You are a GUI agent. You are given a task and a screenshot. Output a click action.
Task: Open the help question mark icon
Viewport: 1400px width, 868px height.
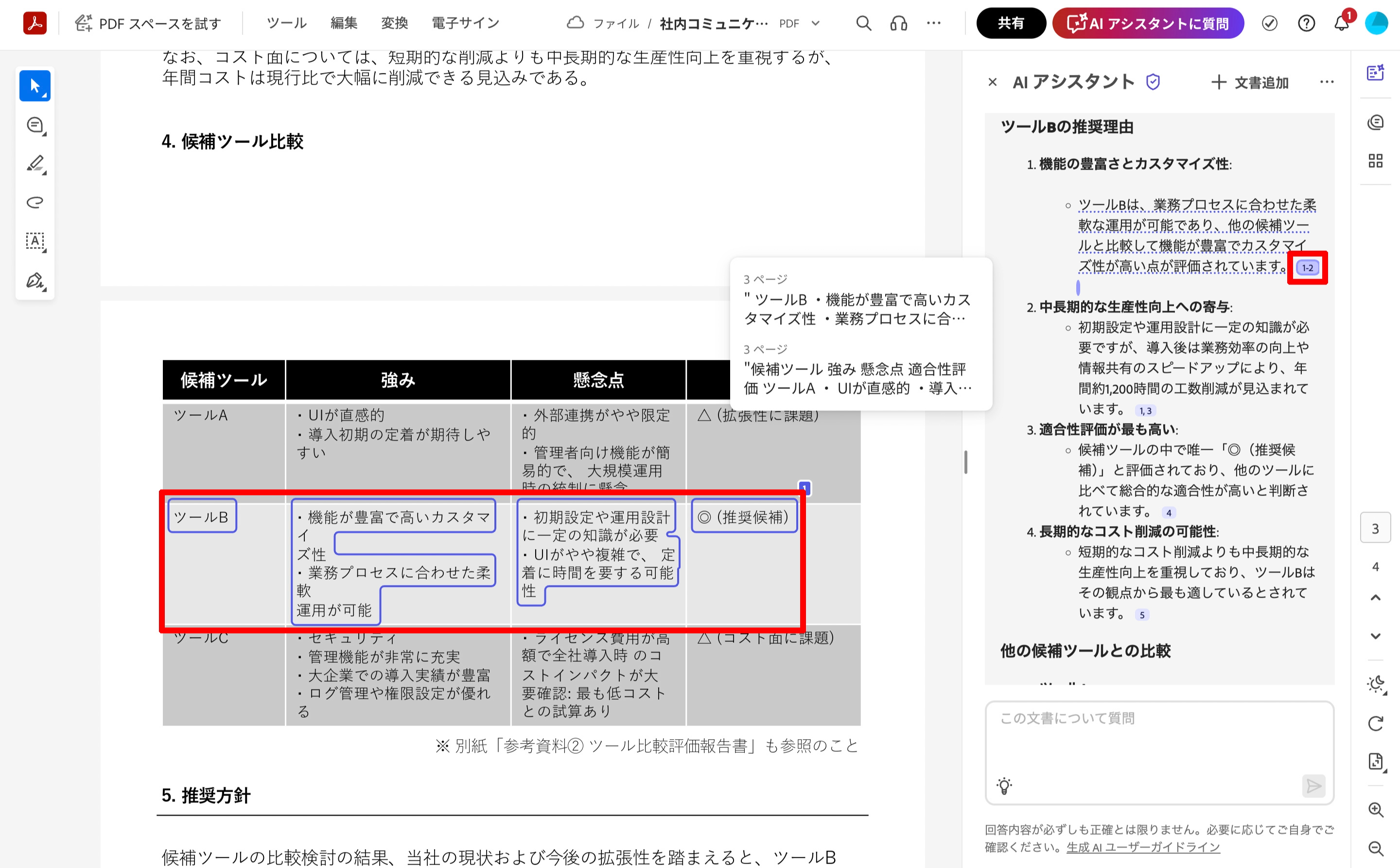coord(1306,23)
